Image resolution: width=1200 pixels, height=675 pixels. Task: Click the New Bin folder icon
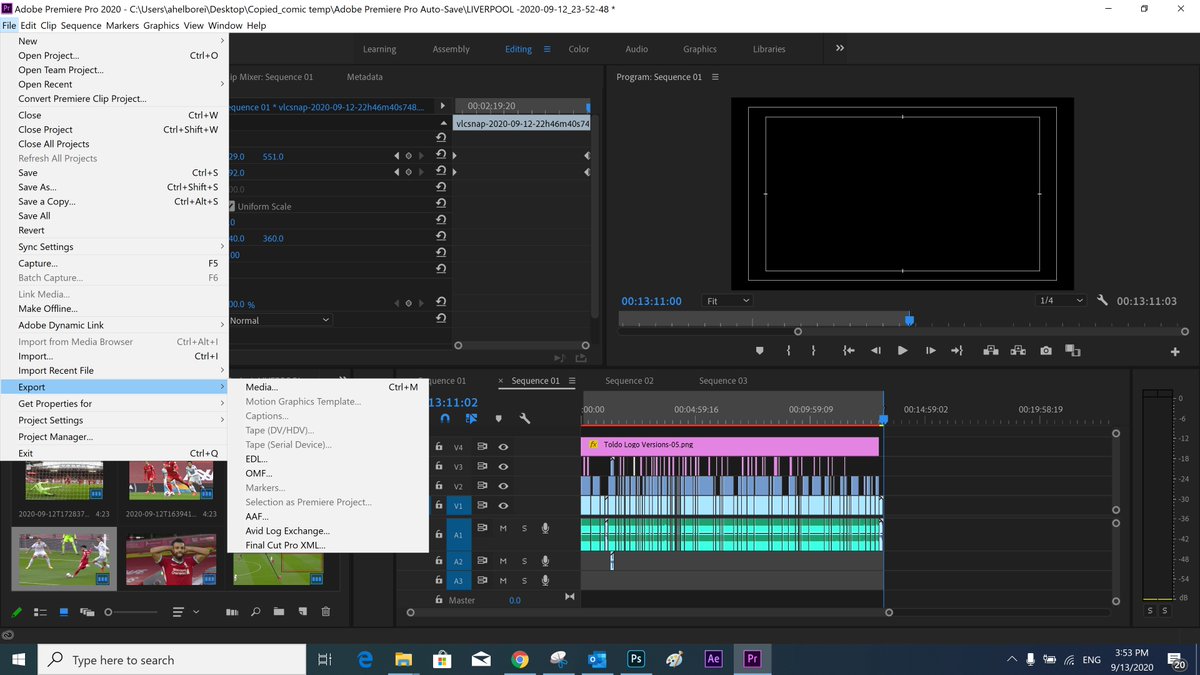point(278,612)
